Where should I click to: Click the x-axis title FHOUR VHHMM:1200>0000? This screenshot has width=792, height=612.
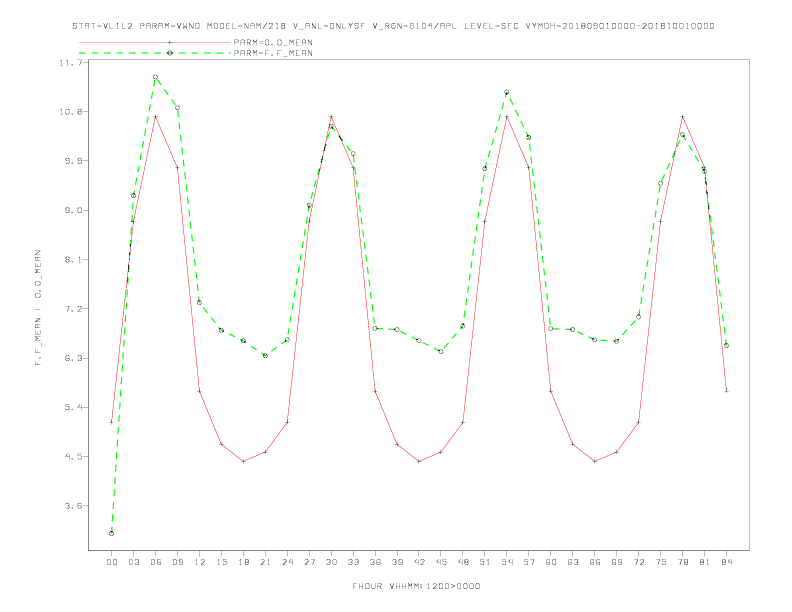pos(416,586)
